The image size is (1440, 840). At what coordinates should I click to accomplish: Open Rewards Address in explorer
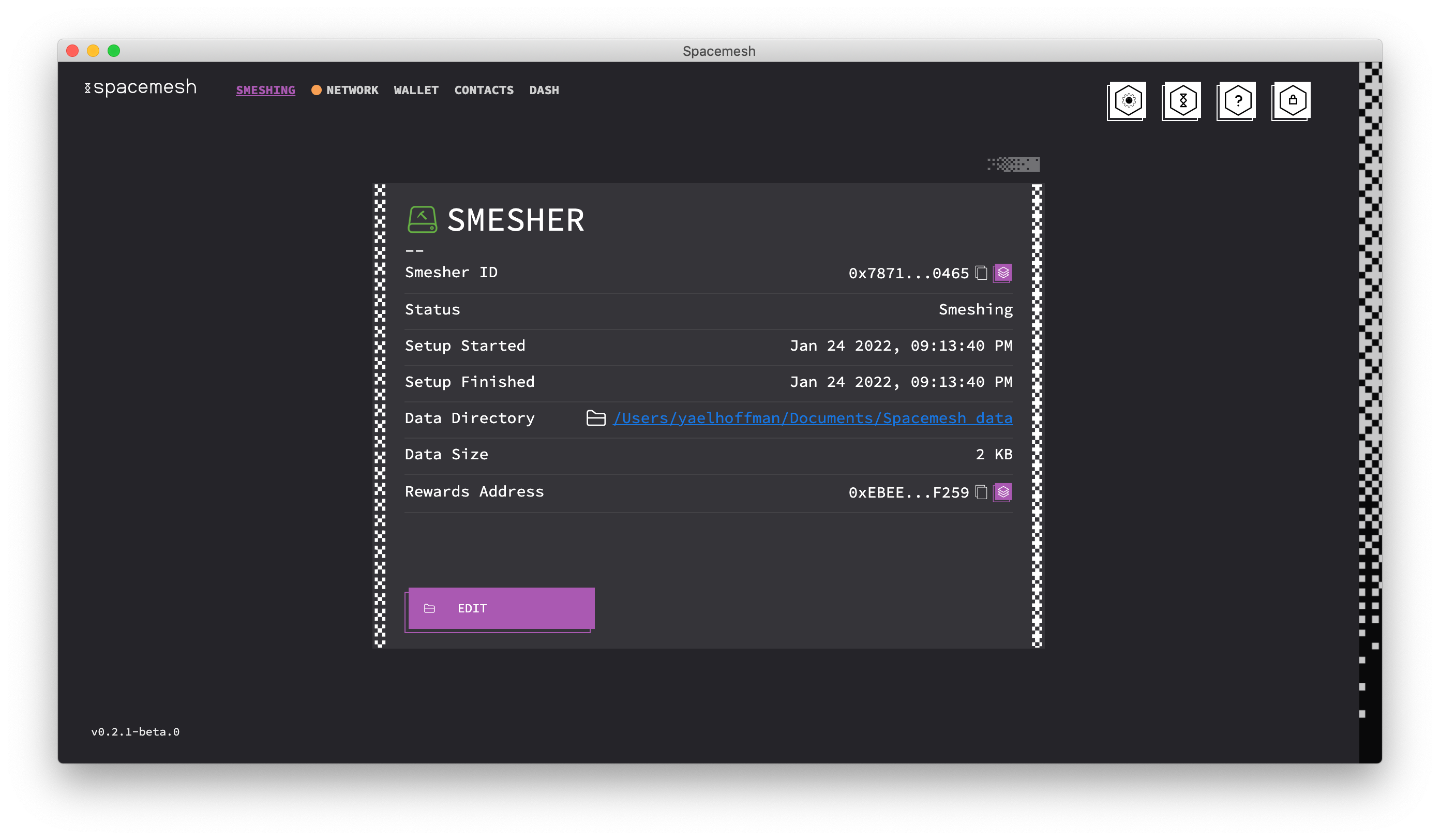[1003, 492]
